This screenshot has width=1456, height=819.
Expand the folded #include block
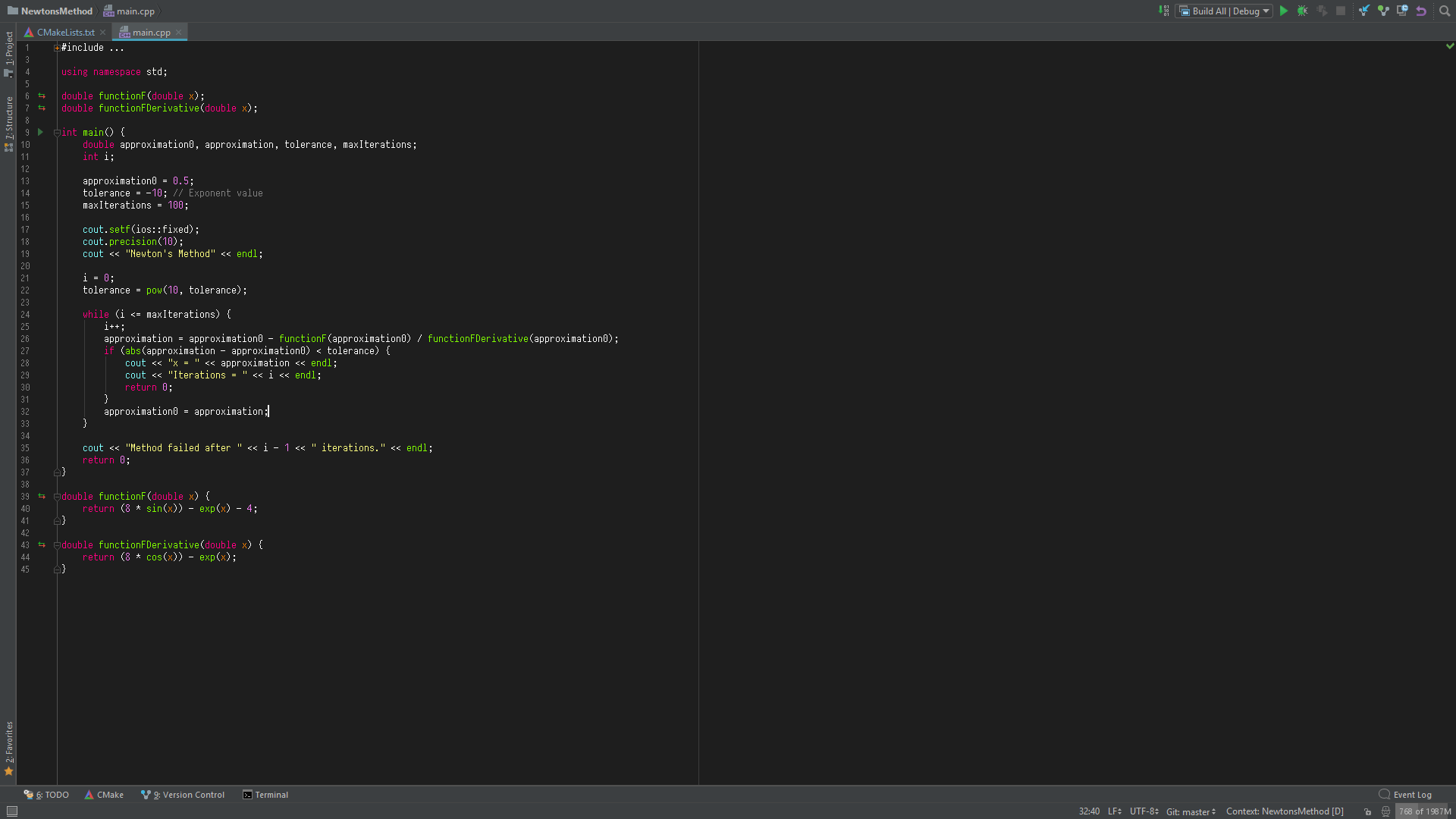pyautogui.click(x=57, y=48)
